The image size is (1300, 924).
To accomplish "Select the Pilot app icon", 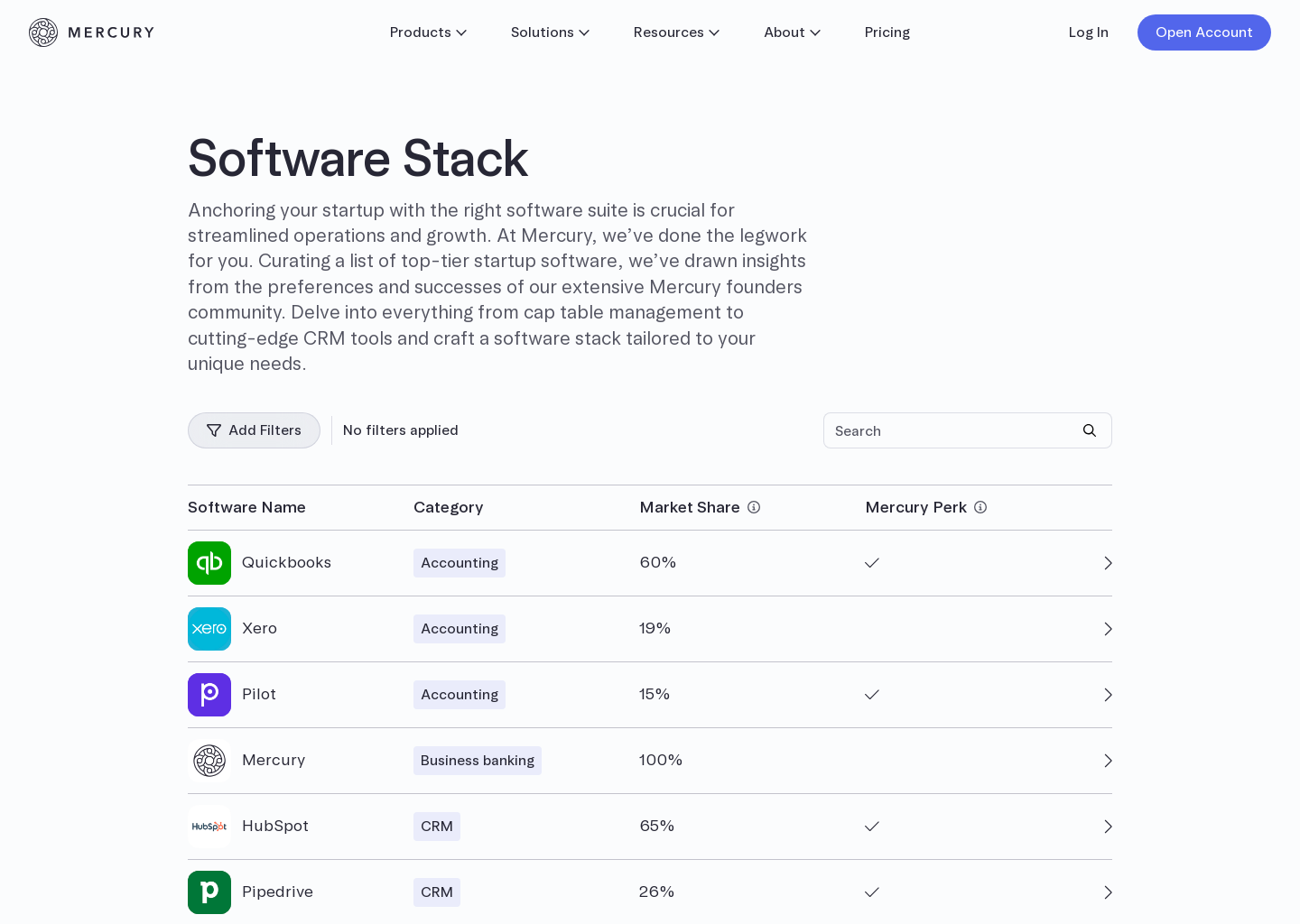I will (x=209, y=695).
